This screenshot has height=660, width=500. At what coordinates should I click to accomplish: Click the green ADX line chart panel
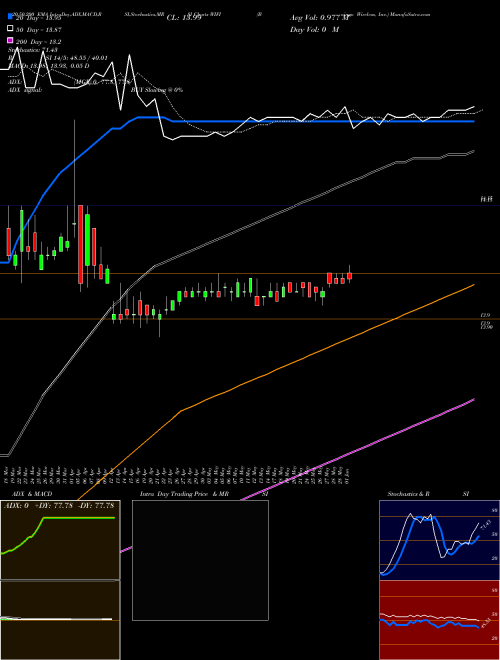click(60, 540)
